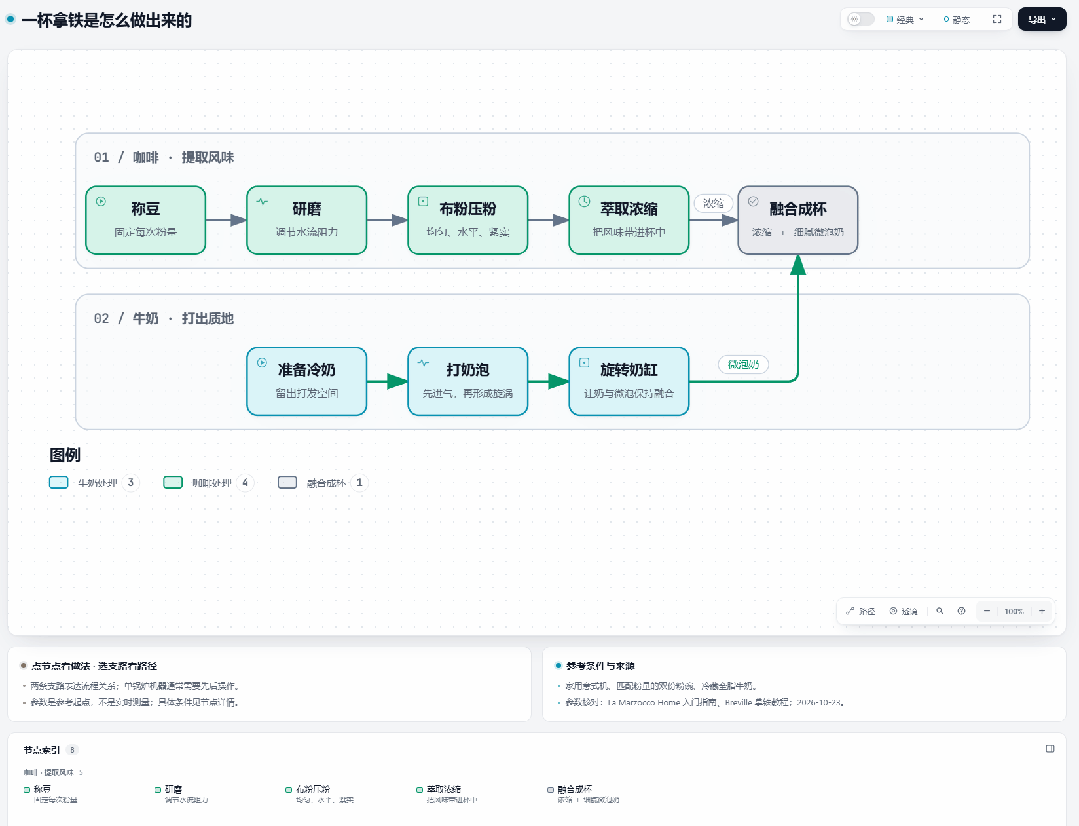Click the clock icon on the 萃取浓缩 node
The image size is (1079, 826).
584,202
